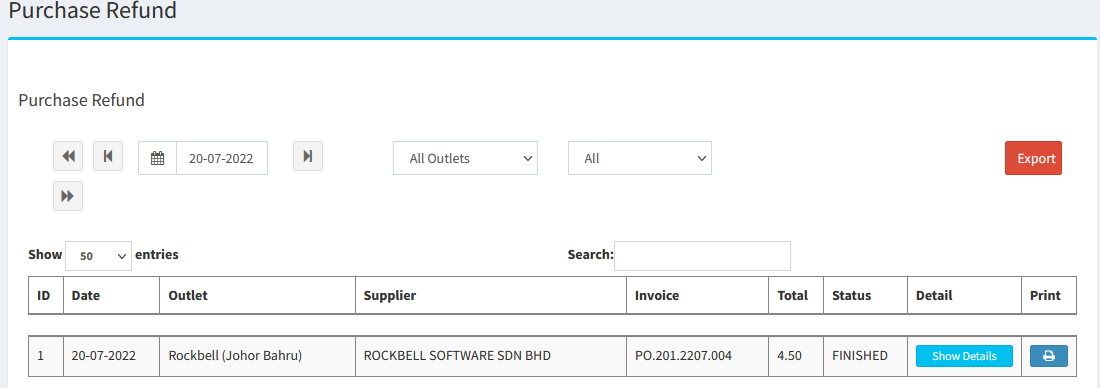Click the date field 20-07-2022

coord(222,158)
